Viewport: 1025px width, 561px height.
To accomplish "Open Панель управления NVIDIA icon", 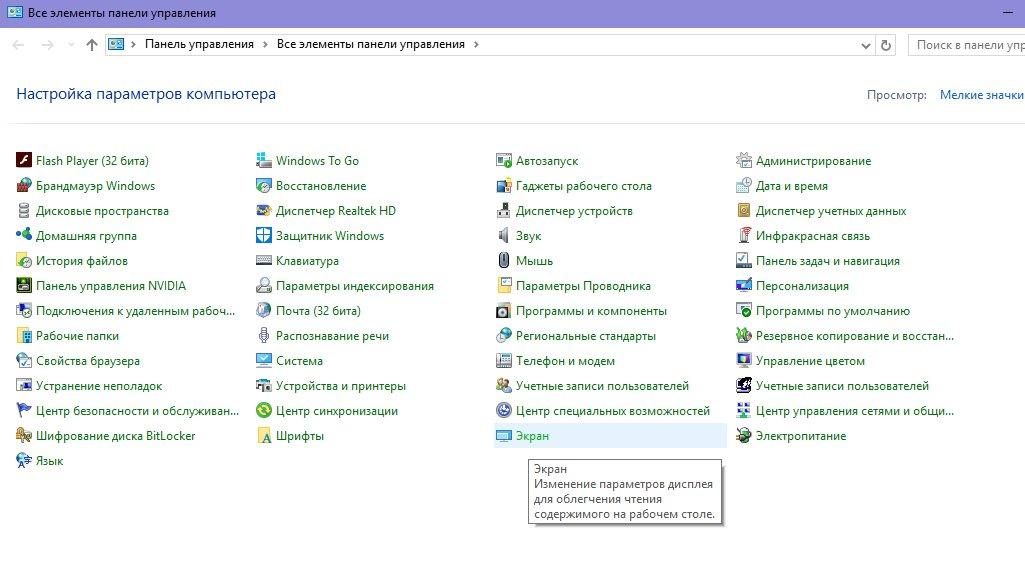I will [x=25, y=286].
